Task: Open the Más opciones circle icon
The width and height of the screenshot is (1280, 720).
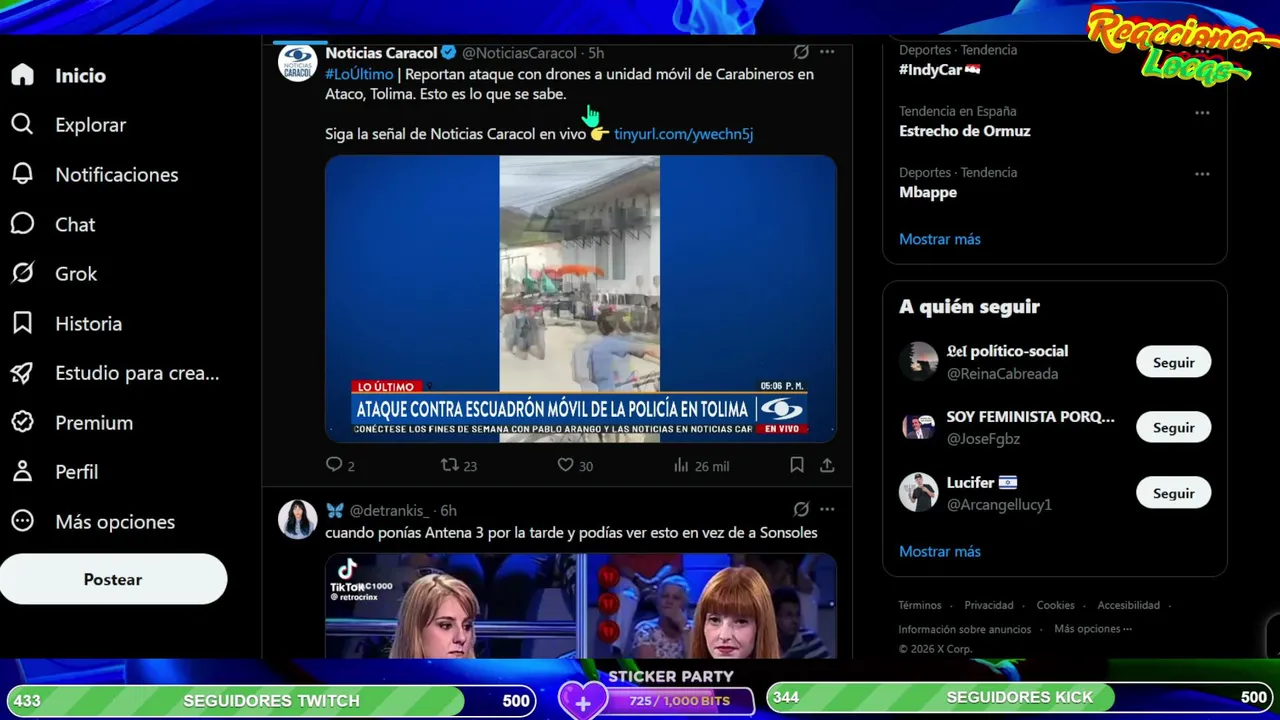Action: pos(22,521)
